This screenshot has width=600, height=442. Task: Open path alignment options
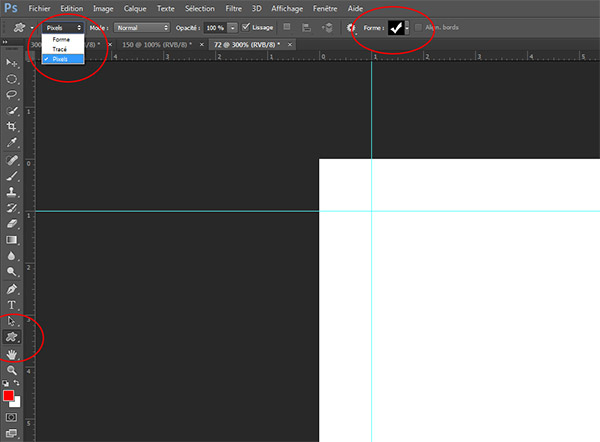pyautogui.click(x=307, y=28)
